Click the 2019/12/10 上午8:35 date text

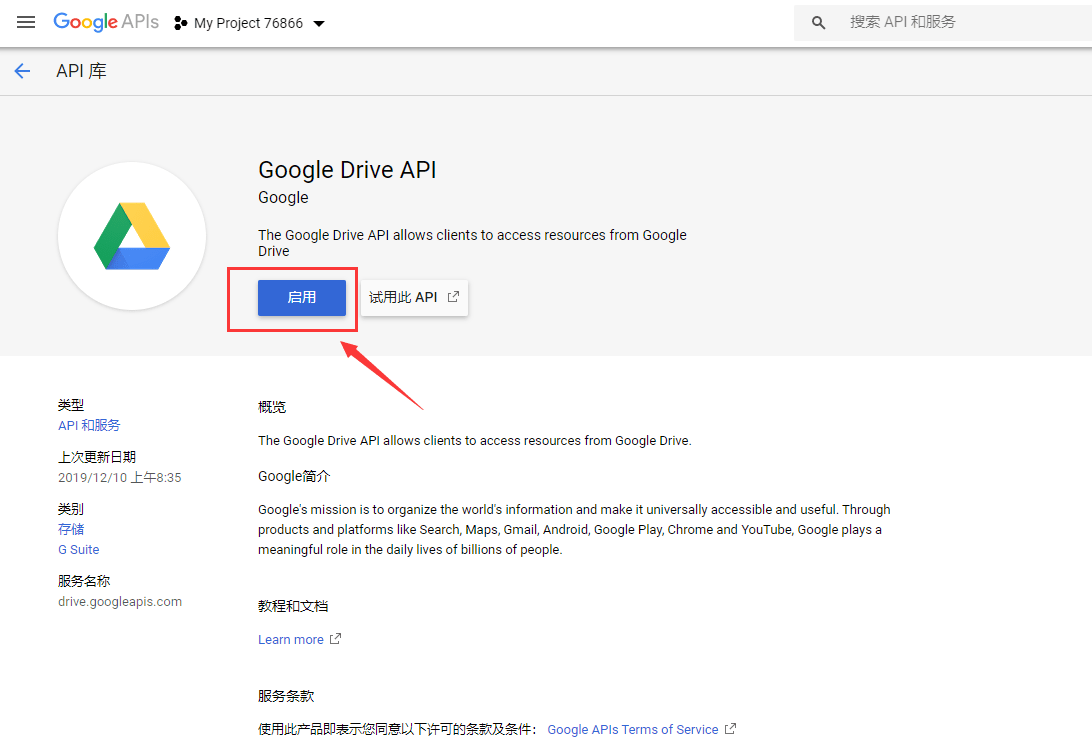coord(120,478)
